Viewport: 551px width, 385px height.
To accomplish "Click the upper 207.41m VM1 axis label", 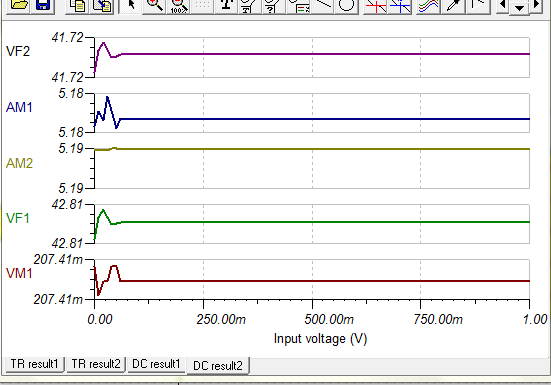I will [58, 260].
